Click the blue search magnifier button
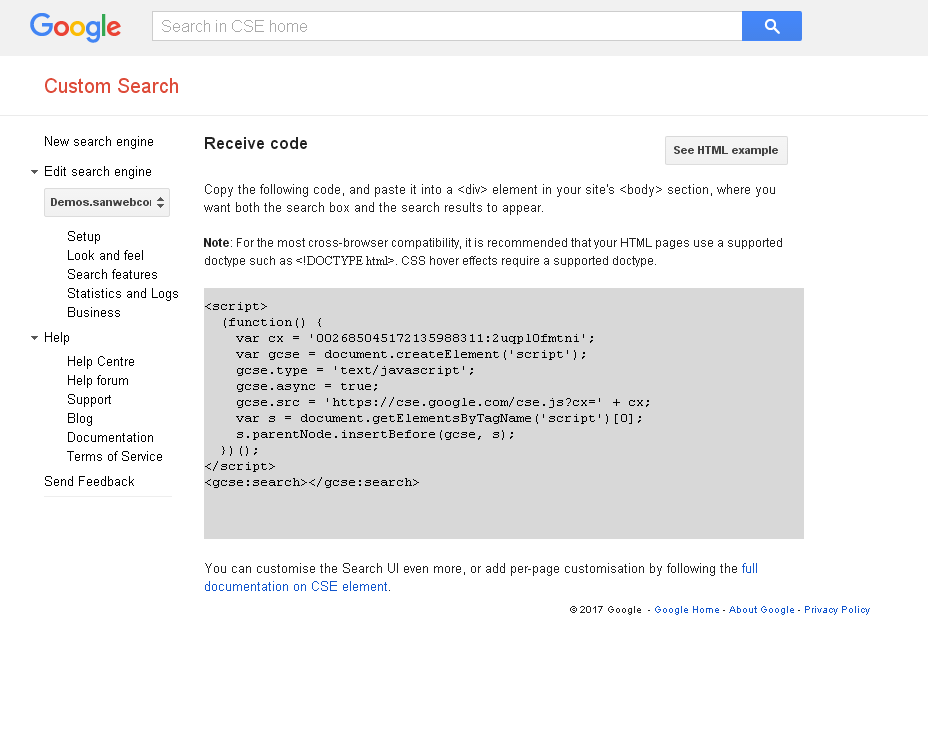This screenshot has width=928, height=743. tap(772, 26)
